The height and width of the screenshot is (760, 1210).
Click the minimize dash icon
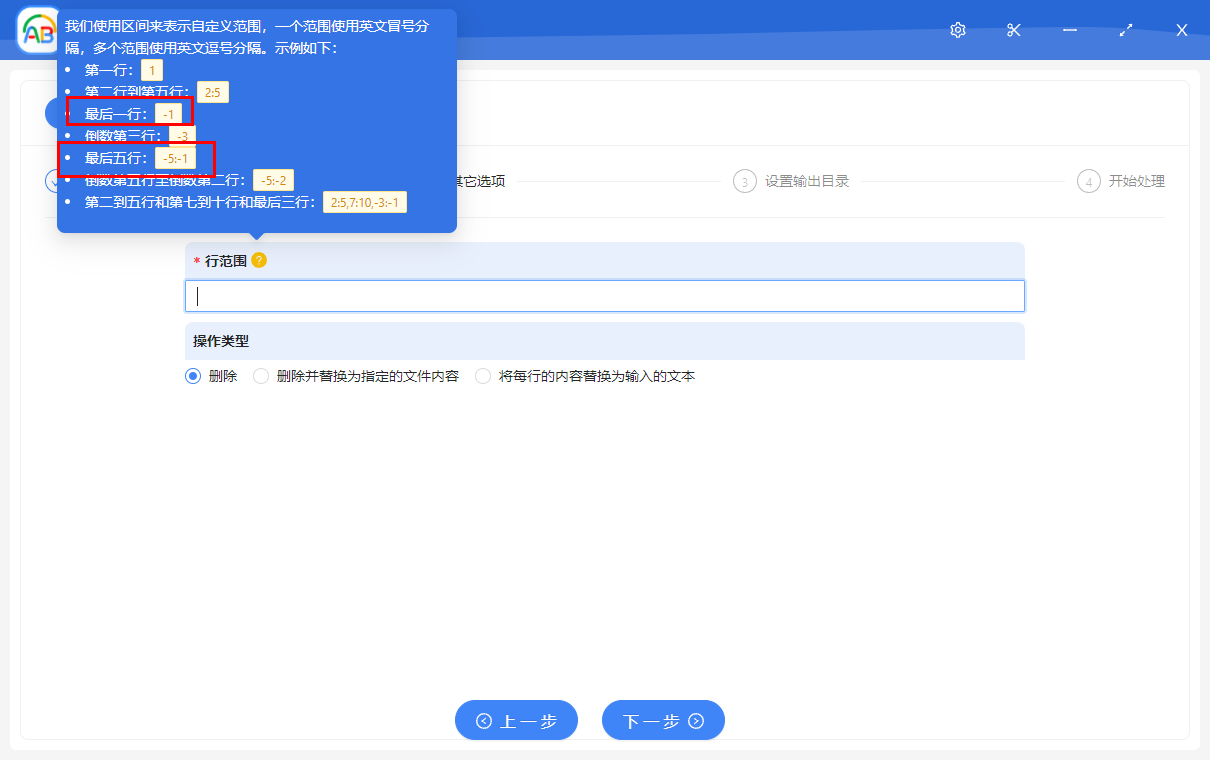coord(1069,30)
